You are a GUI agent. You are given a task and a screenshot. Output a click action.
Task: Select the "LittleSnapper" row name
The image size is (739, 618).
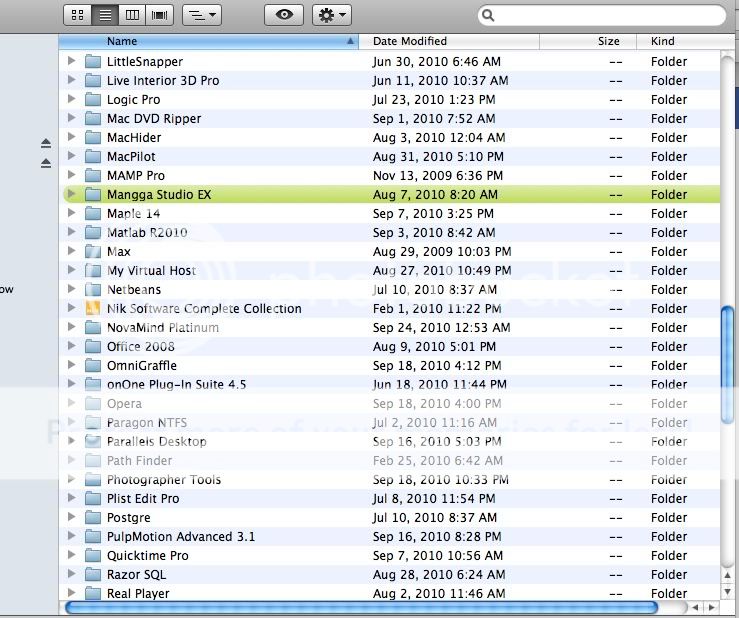145,62
